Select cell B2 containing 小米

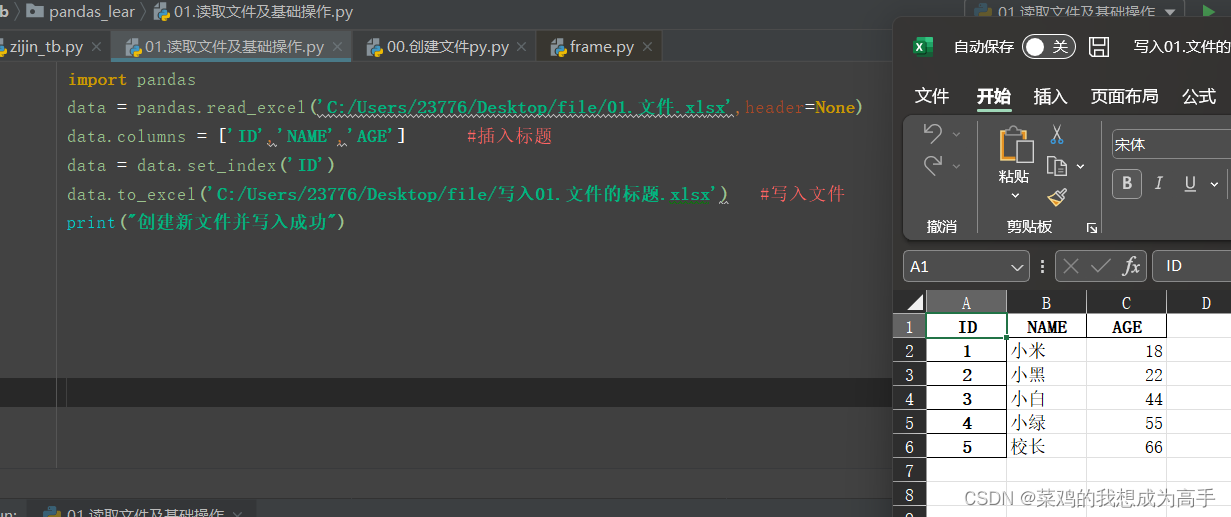coord(1045,351)
